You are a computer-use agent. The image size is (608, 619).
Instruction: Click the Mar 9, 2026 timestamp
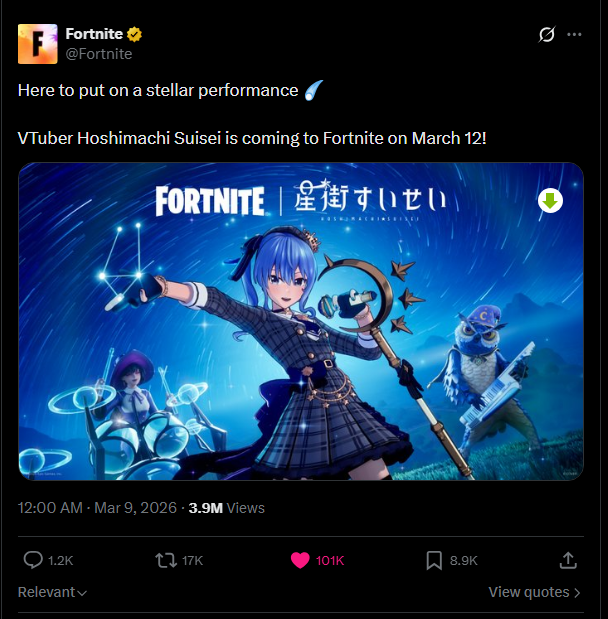[135, 508]
